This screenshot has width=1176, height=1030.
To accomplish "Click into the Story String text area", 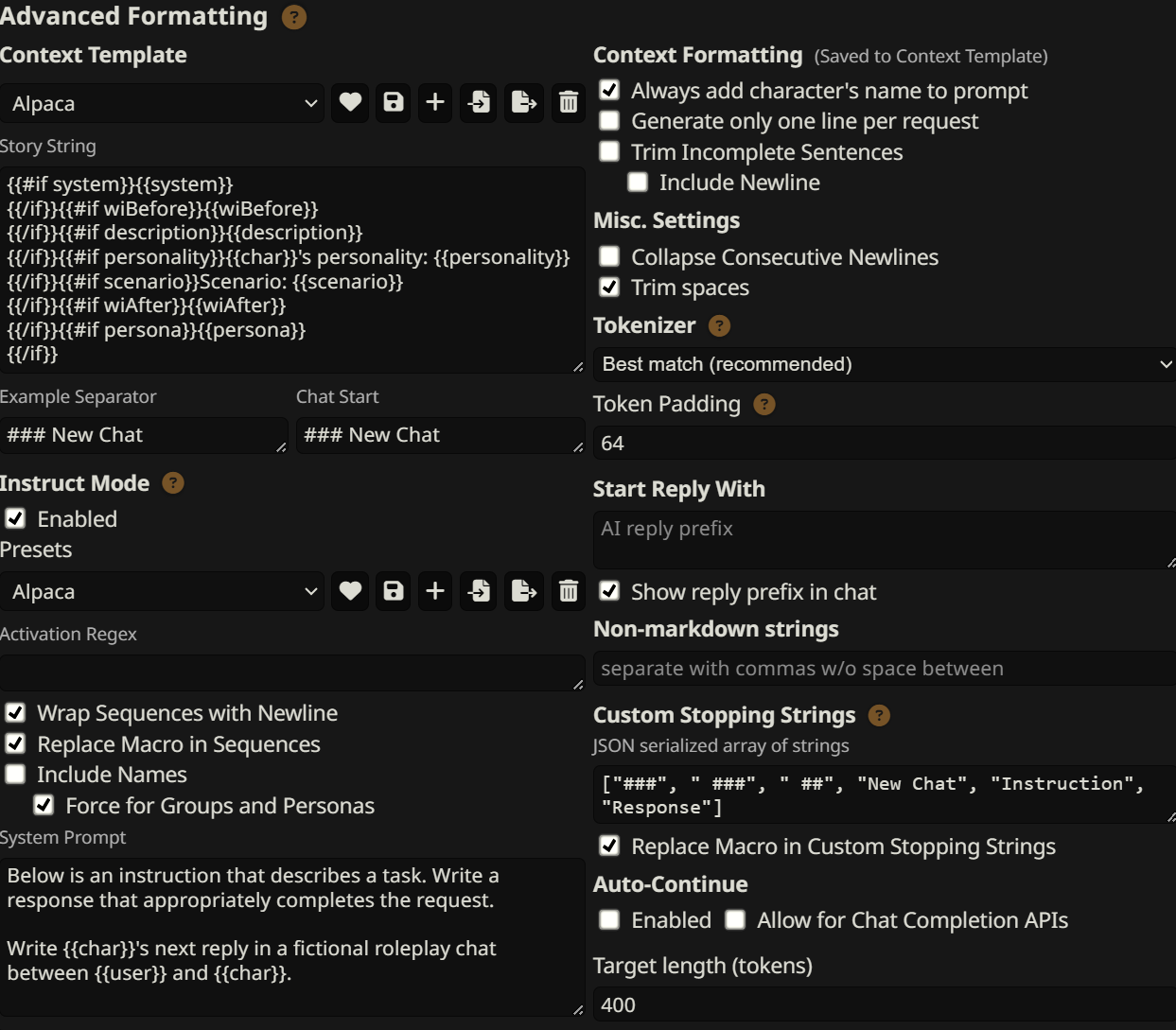I will (x=291, y=270).
